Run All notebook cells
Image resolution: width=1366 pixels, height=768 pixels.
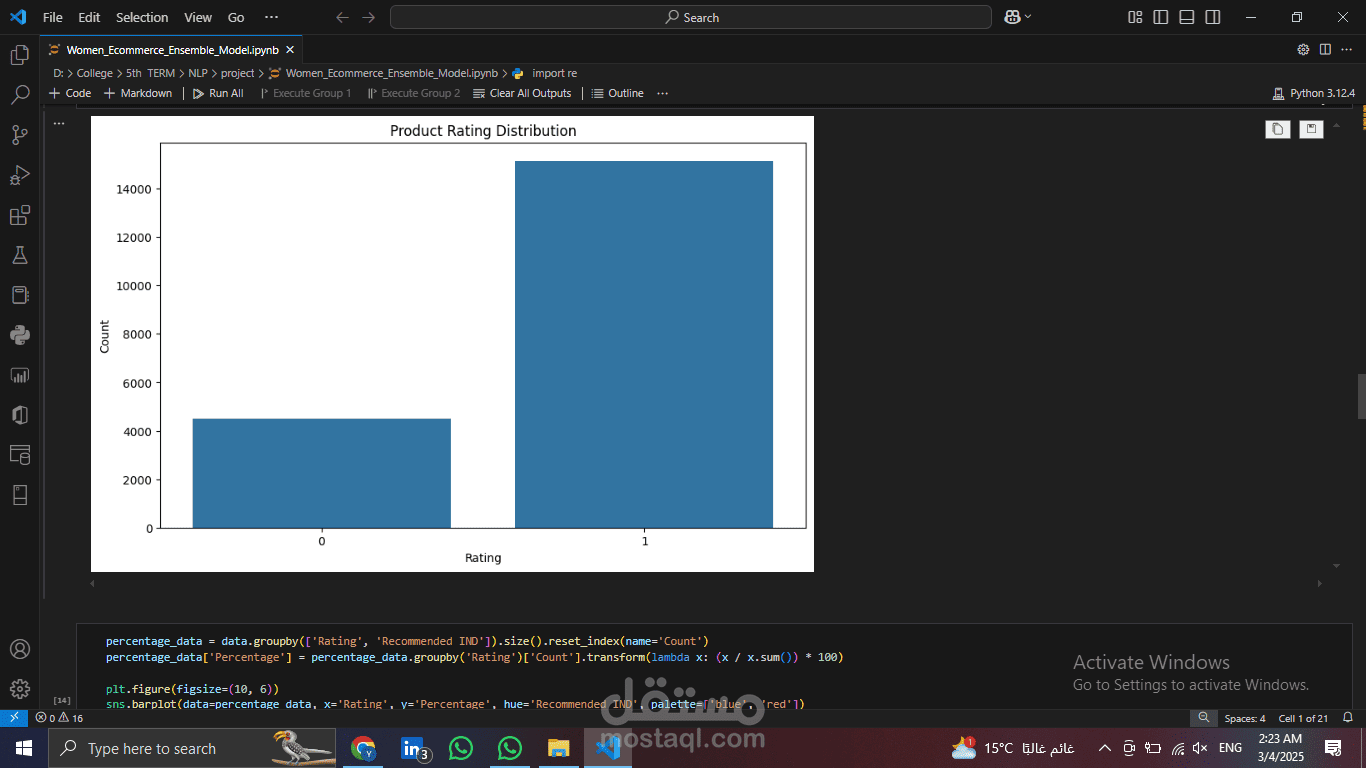click(x=217, y=93)
